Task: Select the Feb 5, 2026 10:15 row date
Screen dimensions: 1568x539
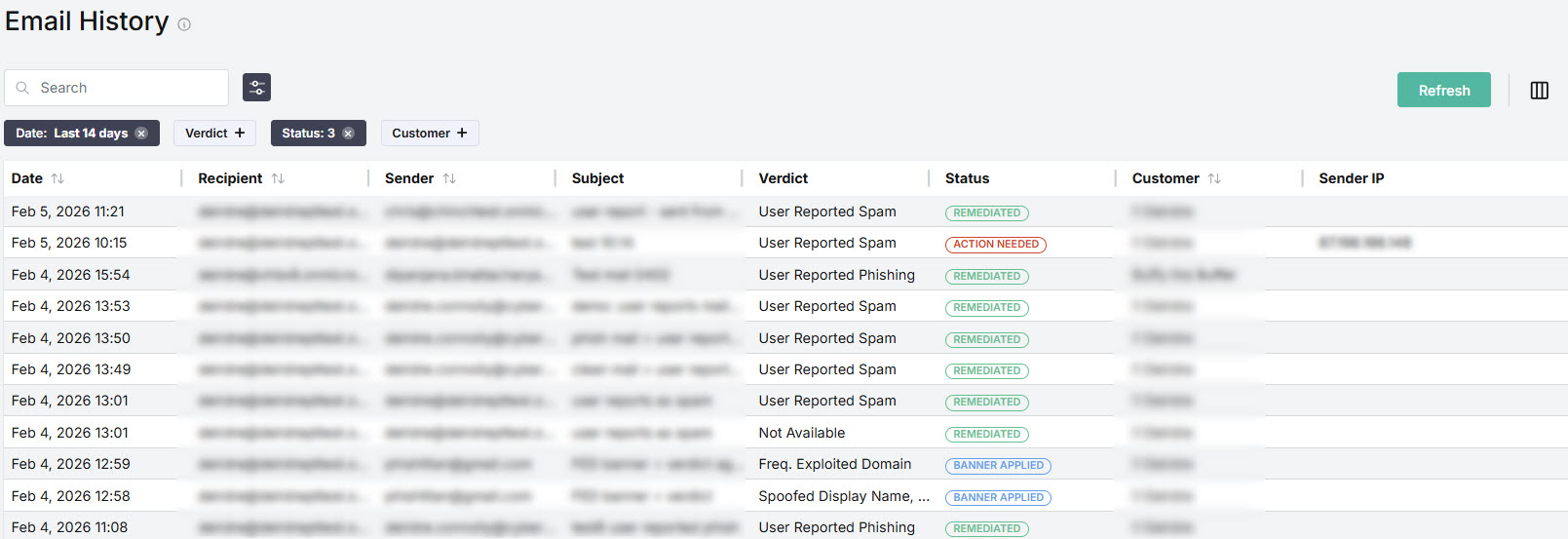Action: 69,243
